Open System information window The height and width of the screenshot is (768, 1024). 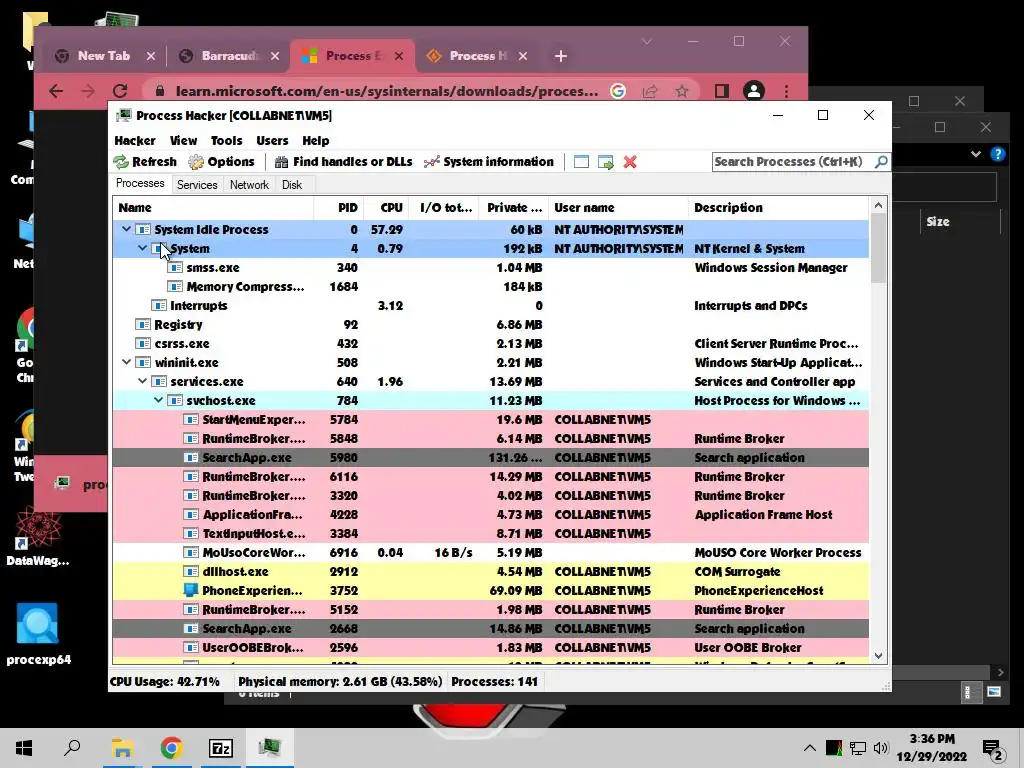click(488, 162)
